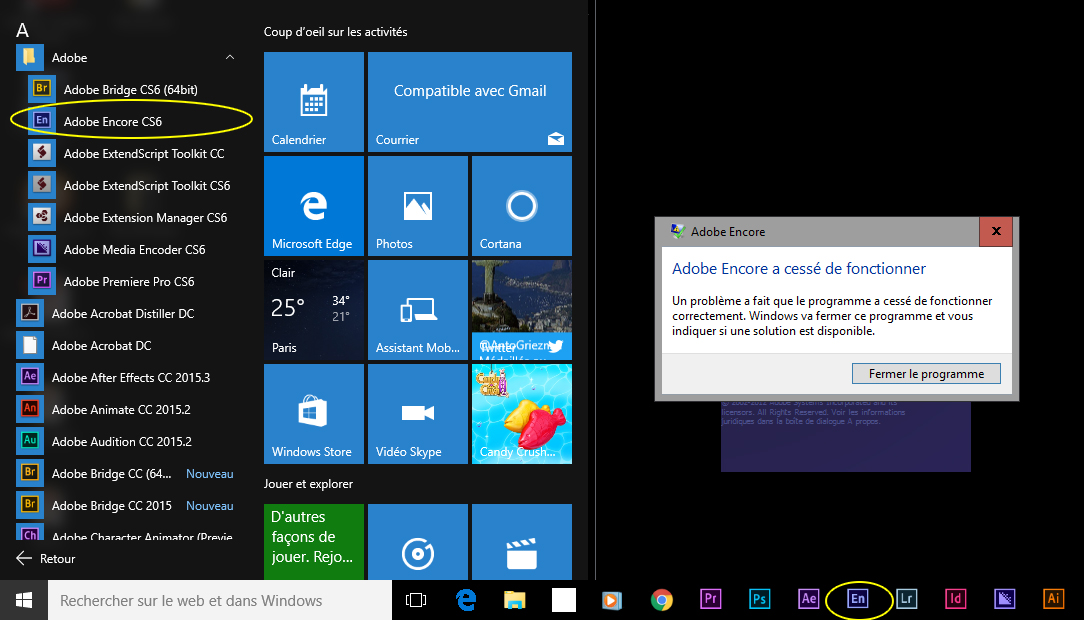Open Adobe Media Encoder CS6 from app list
The width and height of the screenshot is (1084, 620).
click(x=134, y=250)
